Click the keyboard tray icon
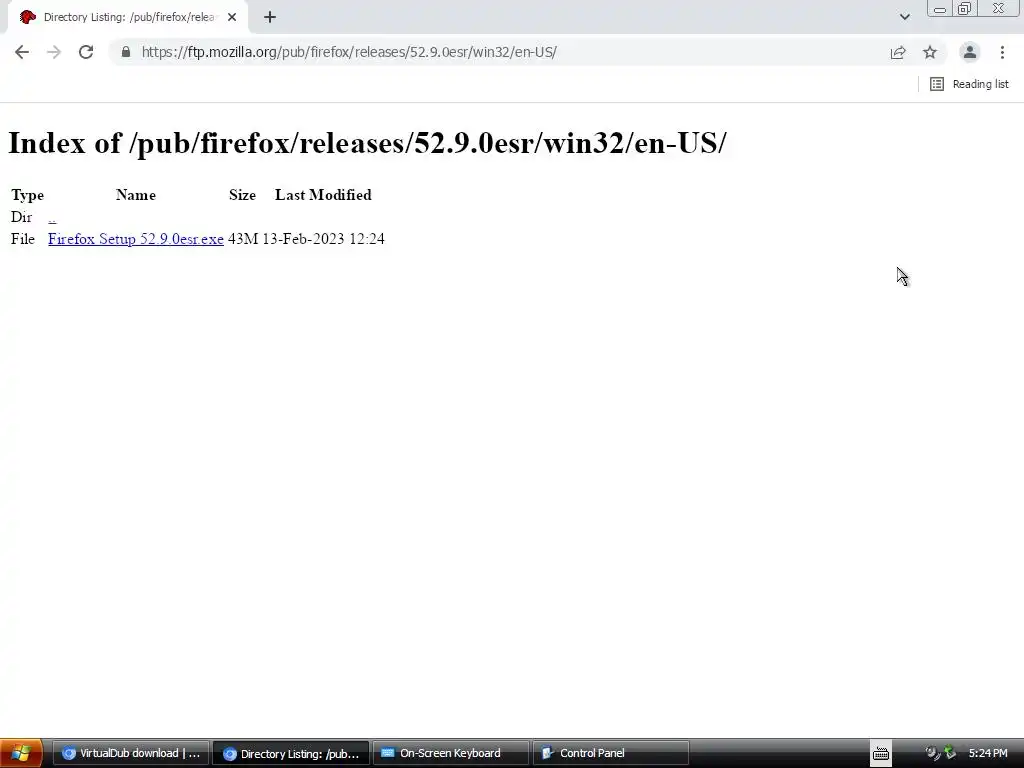1024x768 pixels. [x=881, y=754]
